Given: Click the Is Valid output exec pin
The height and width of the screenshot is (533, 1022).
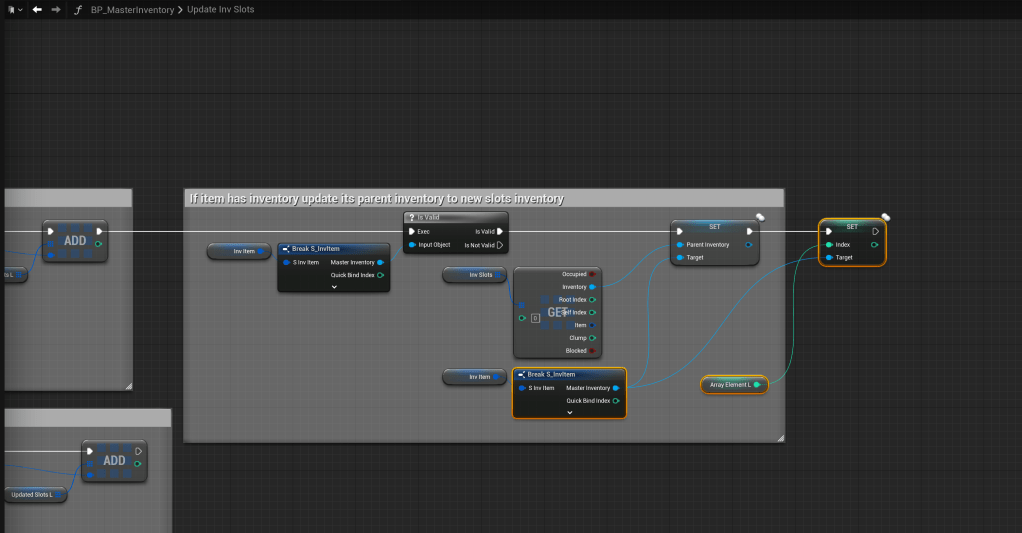Looking at the screenshot, I should click(500, 231).
